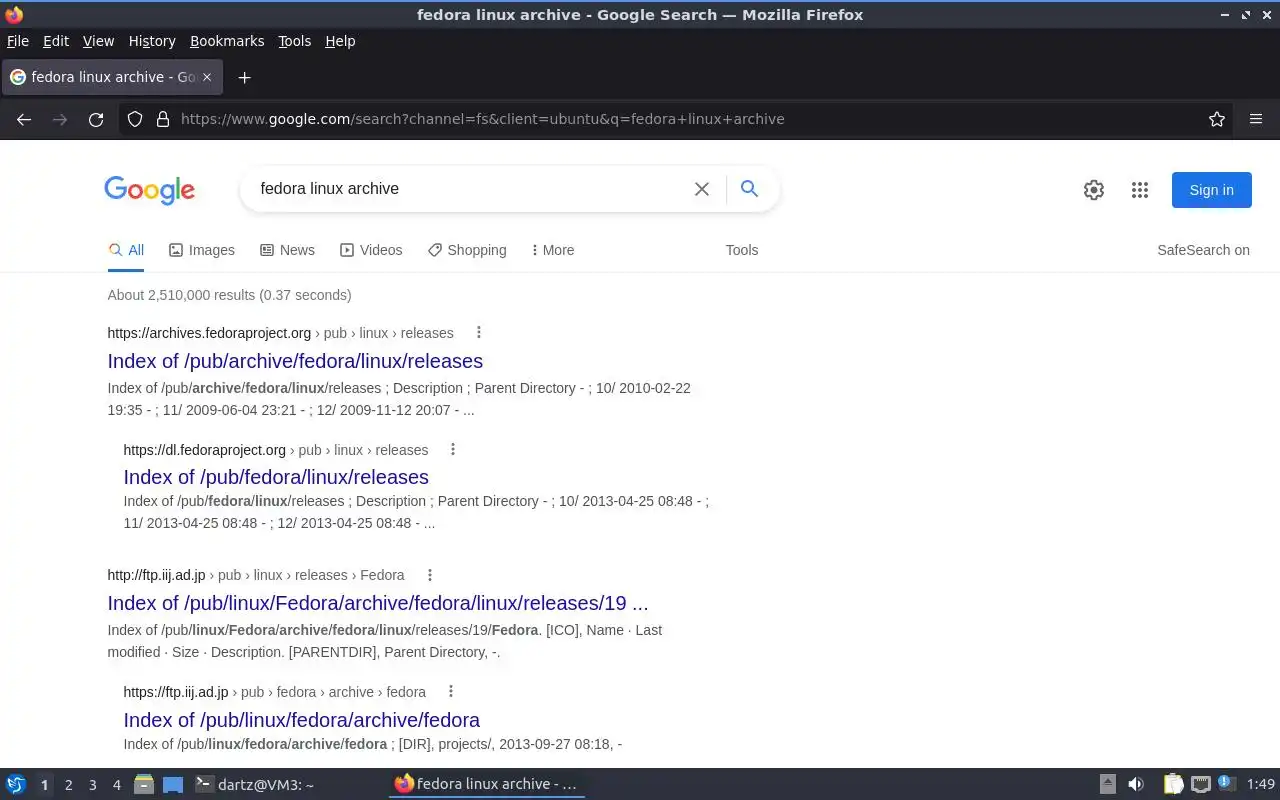Open options for https://ftp.iij.ad.jp result
Screen dimensions: 1280x800
[x=451, y=692]
